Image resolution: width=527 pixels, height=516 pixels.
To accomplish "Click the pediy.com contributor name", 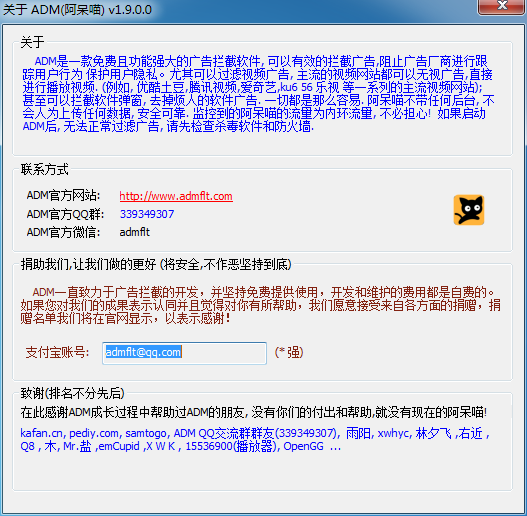I will coord(95,433).
